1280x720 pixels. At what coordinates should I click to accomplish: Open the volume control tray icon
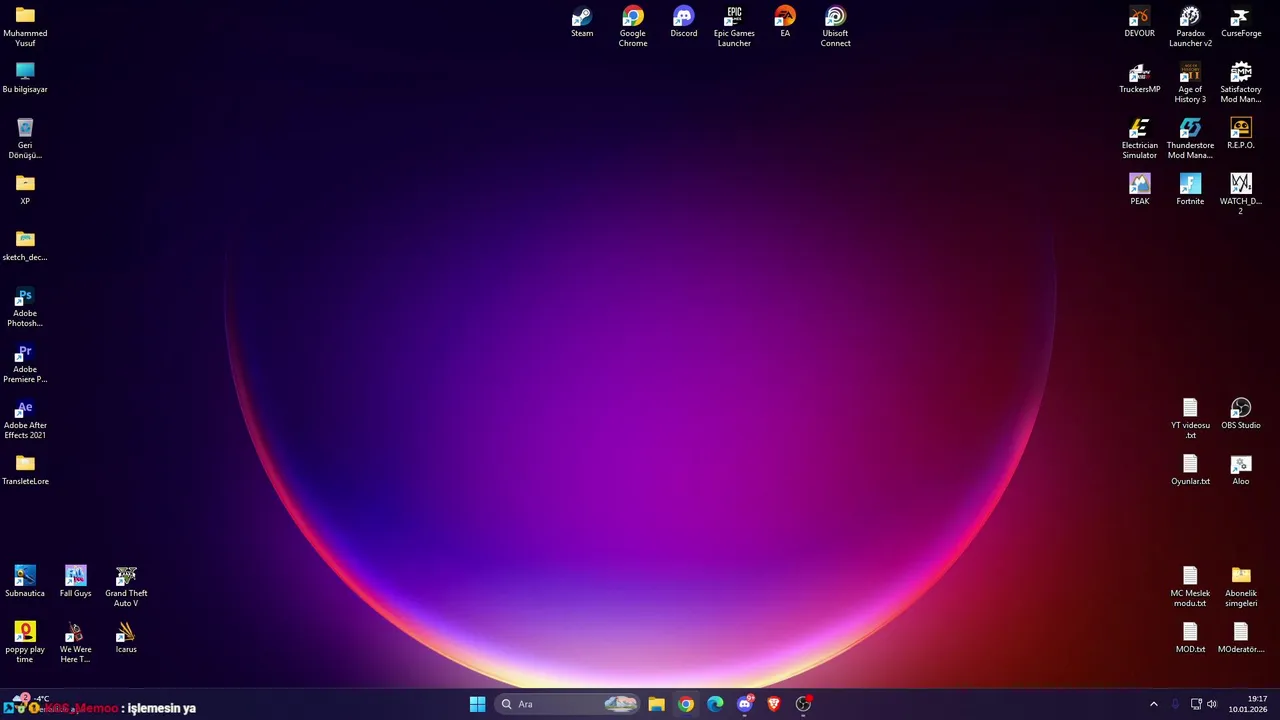(1212, 704)
